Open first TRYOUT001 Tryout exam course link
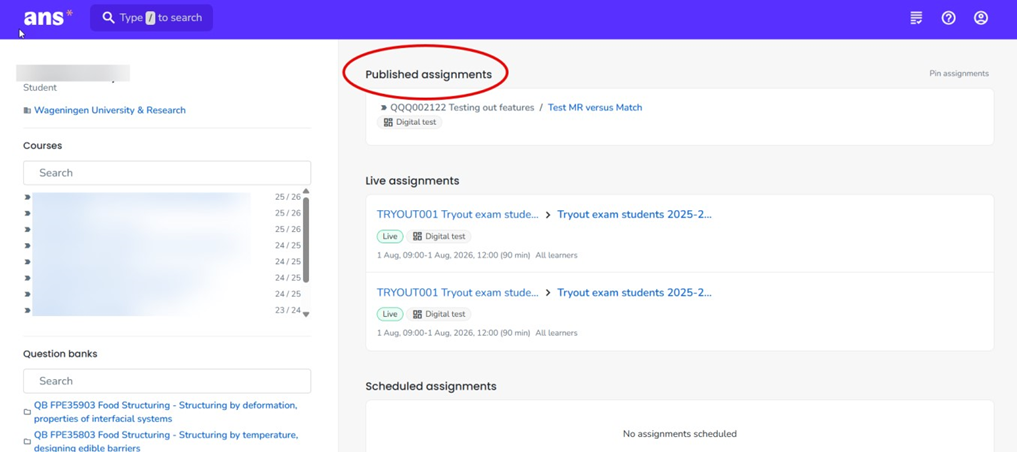 tap(457, 214)
